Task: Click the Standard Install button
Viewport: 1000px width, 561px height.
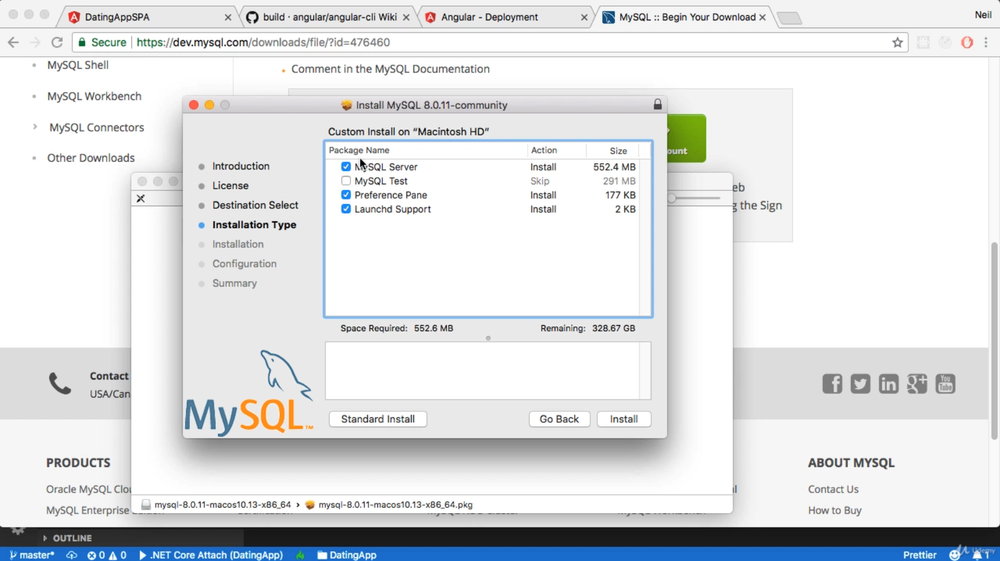Action: click(x=378, y=419)
